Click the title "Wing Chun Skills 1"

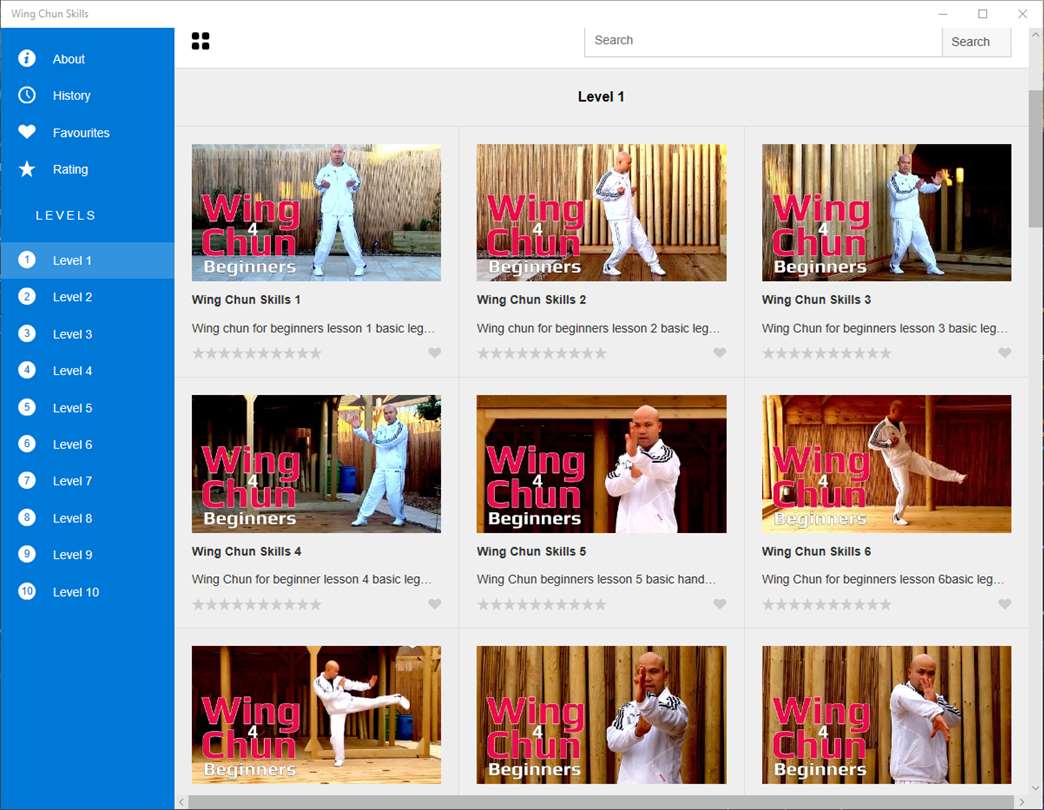click(x=246, y=300)
